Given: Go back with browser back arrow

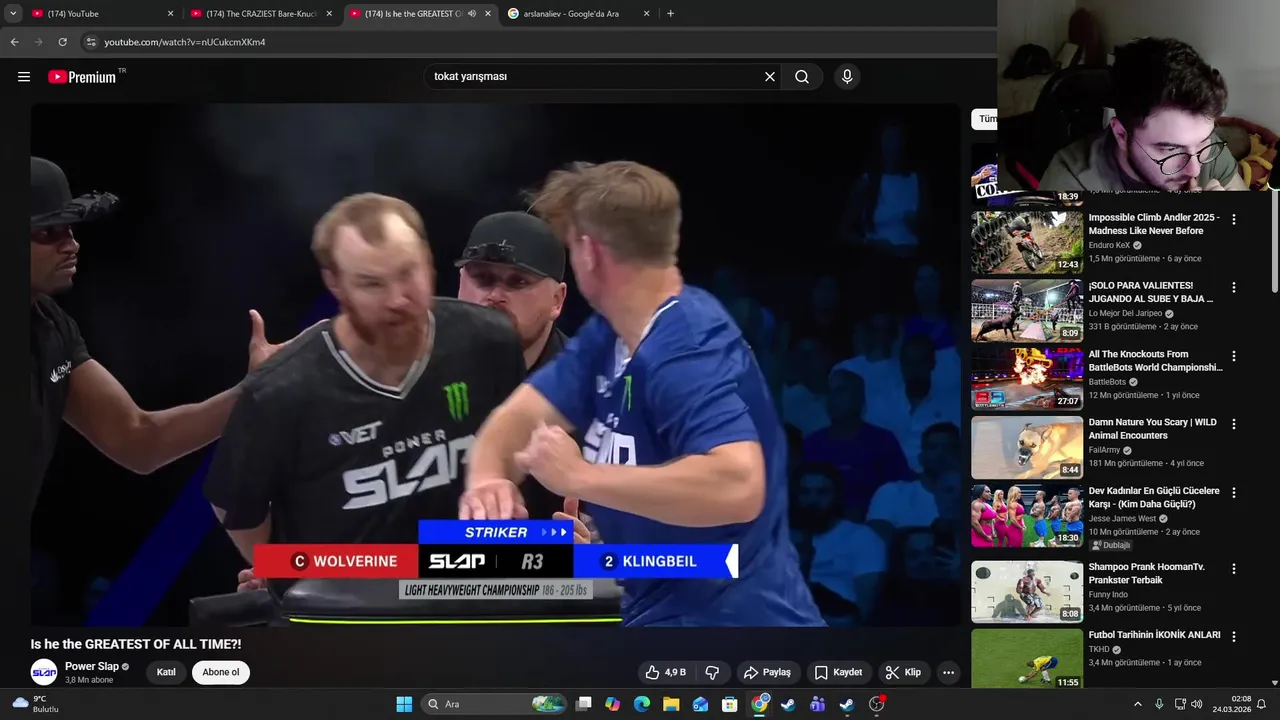Looking at the screenshot, I should [14, 42].
